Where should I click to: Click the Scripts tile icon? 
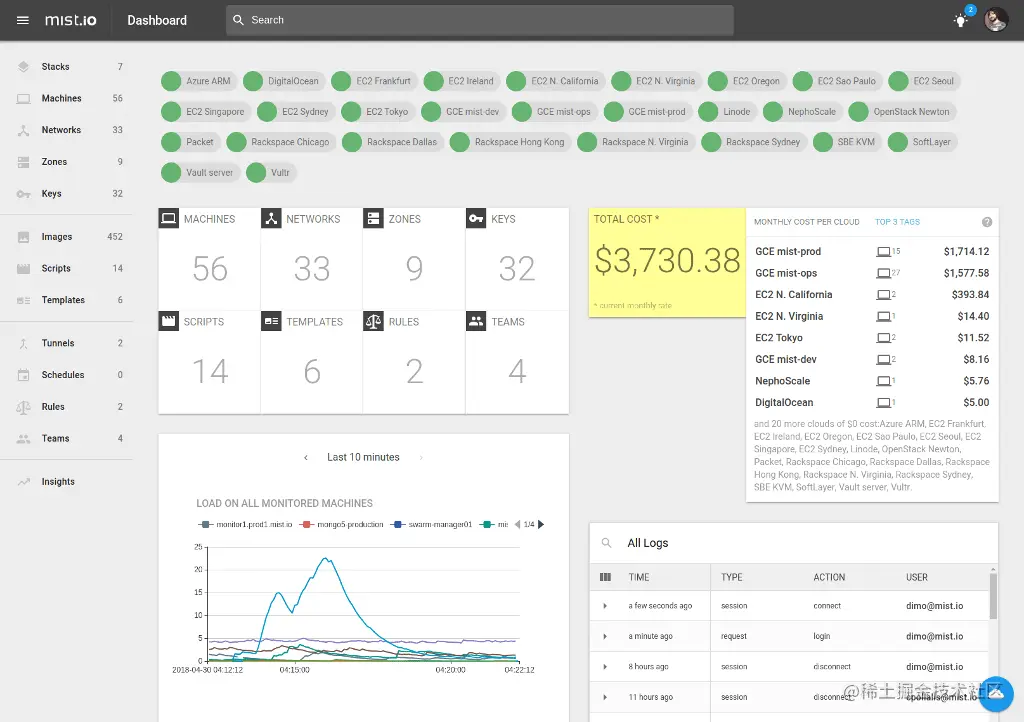point(168,321)
